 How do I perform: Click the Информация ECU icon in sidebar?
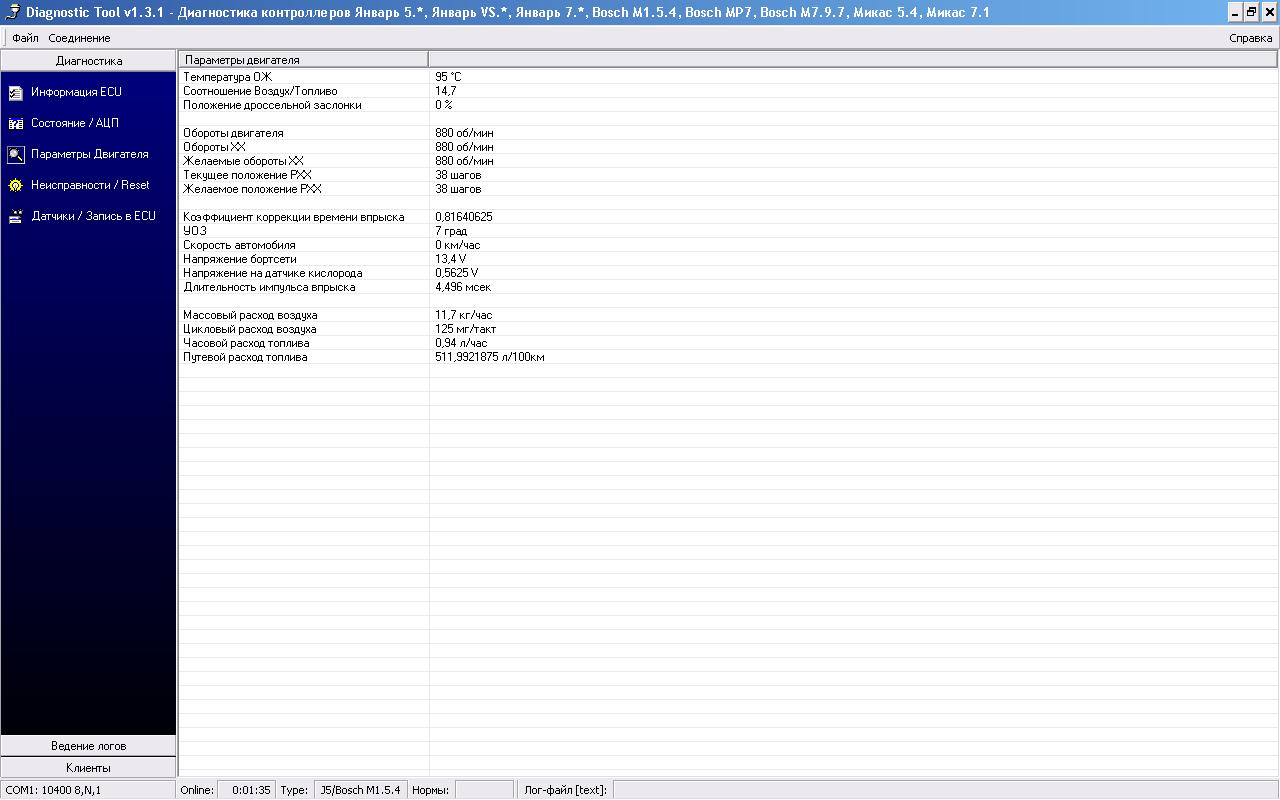pyautogui.click(x=15, y=92)
